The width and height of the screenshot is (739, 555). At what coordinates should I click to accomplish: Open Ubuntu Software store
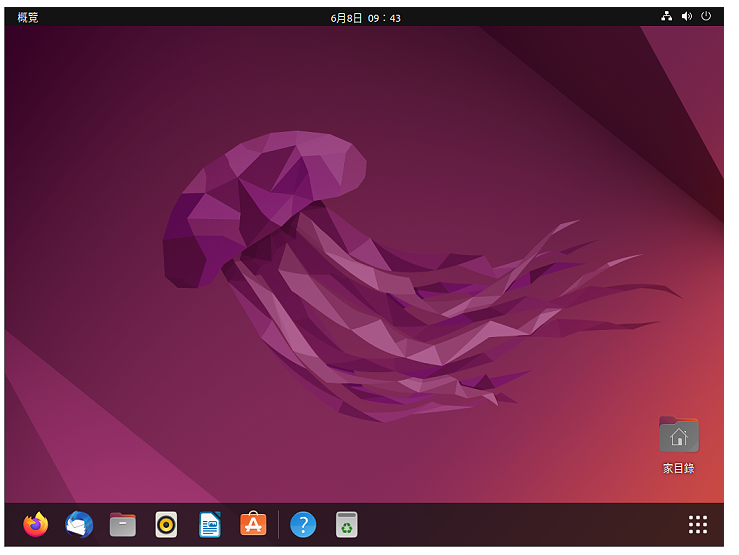point(253,524)
